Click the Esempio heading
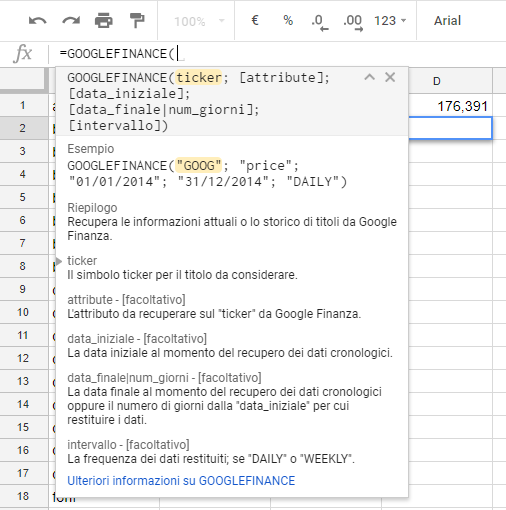 pos(91,149)
